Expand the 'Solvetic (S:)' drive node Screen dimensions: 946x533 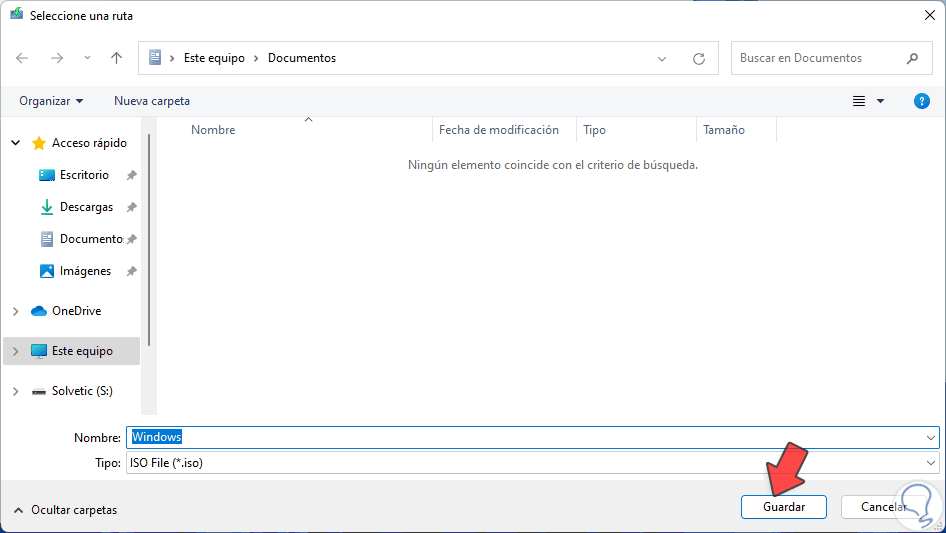pos(16,391)
